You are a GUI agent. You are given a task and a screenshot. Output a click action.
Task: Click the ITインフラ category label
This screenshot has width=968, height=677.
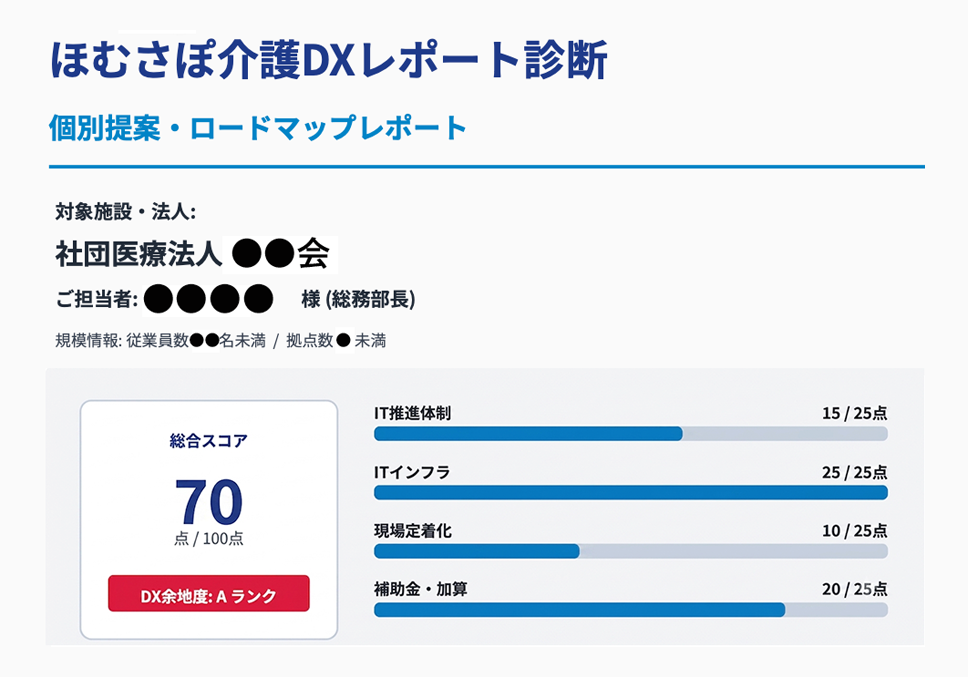tap(412, 472)
